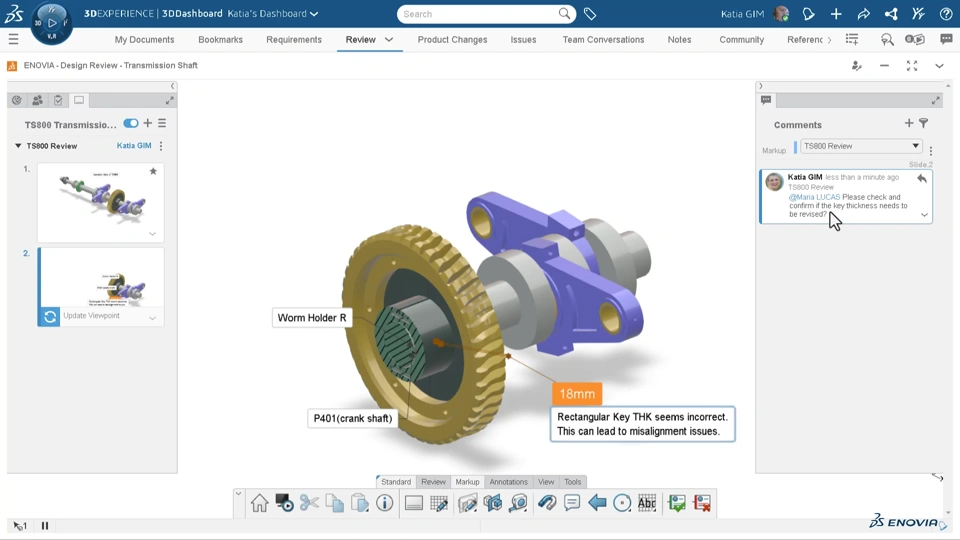Click the plus add icon in top bar
Screen dimensions: 960x540
836,14
